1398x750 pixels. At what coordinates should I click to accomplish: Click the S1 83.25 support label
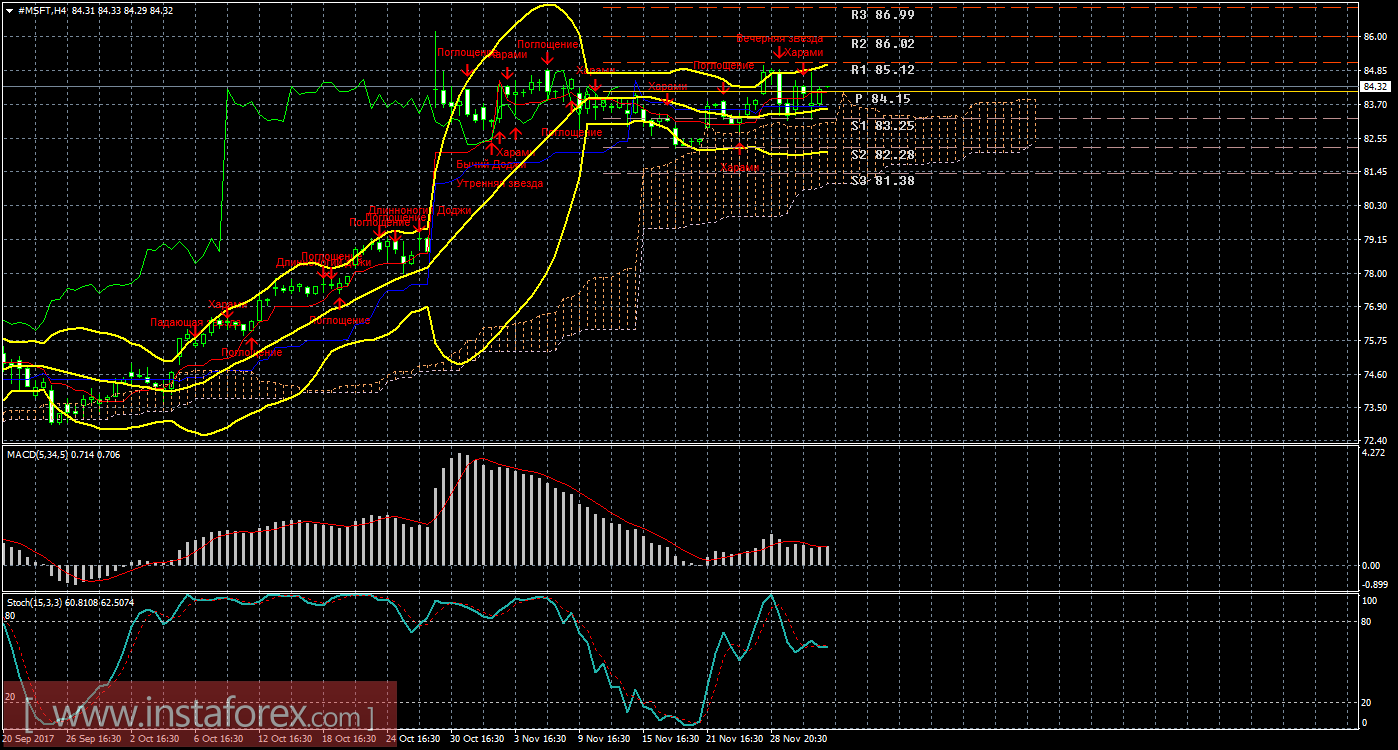(x=882, y=126)
